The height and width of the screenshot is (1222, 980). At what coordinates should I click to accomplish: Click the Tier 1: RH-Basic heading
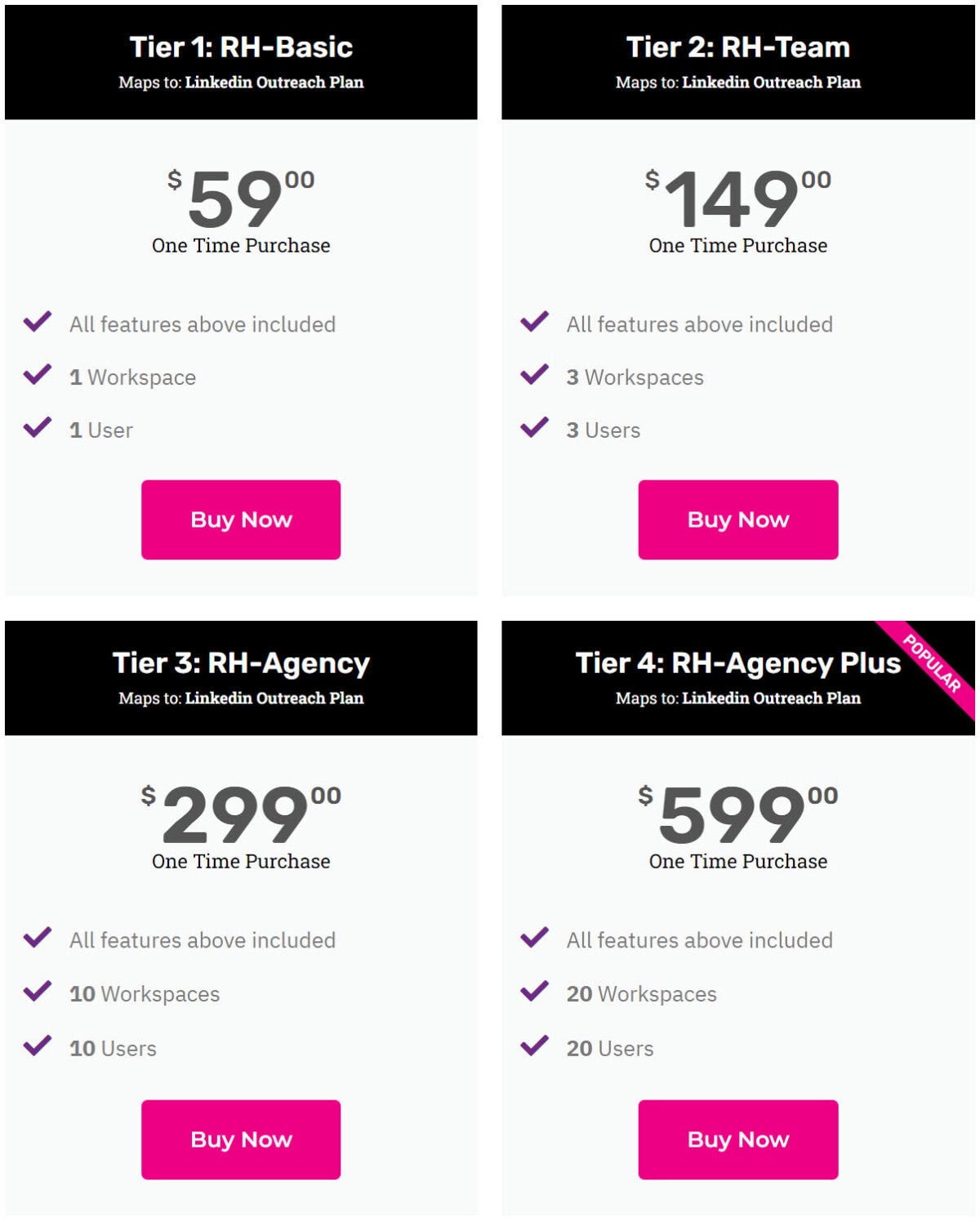241,47
